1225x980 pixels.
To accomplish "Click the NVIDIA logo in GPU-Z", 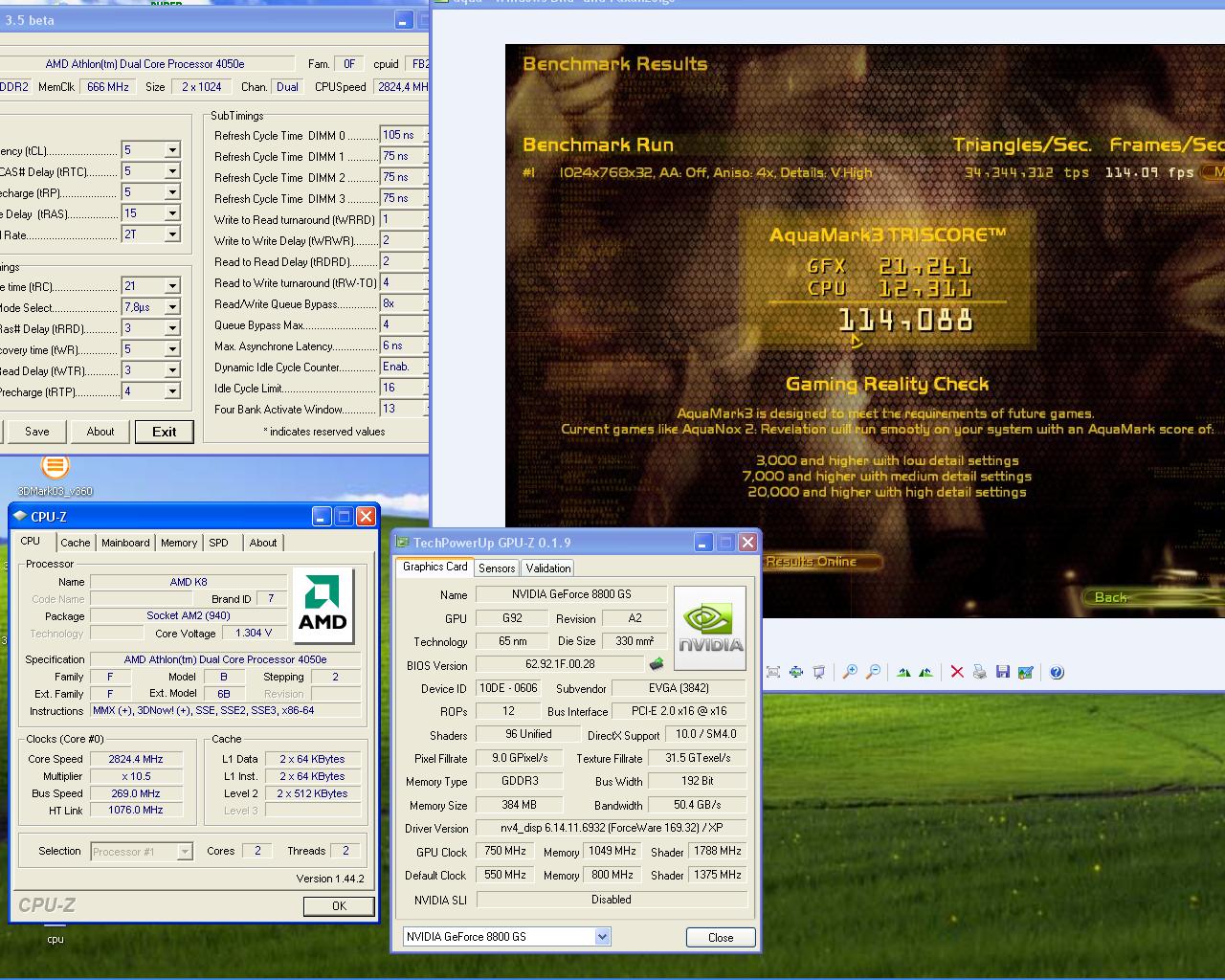I will tap(710, 628).
